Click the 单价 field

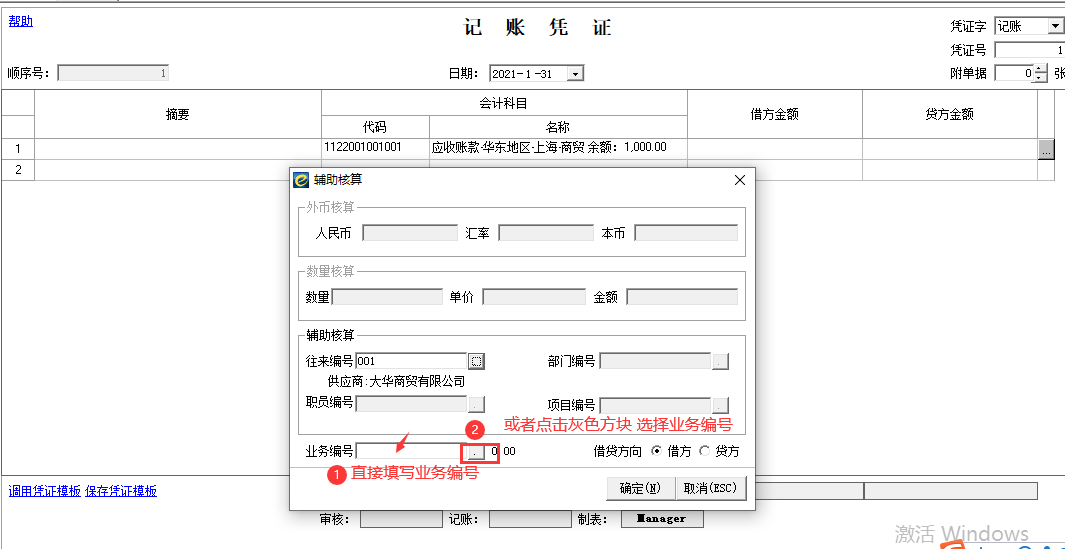click(x=534, y=297)
